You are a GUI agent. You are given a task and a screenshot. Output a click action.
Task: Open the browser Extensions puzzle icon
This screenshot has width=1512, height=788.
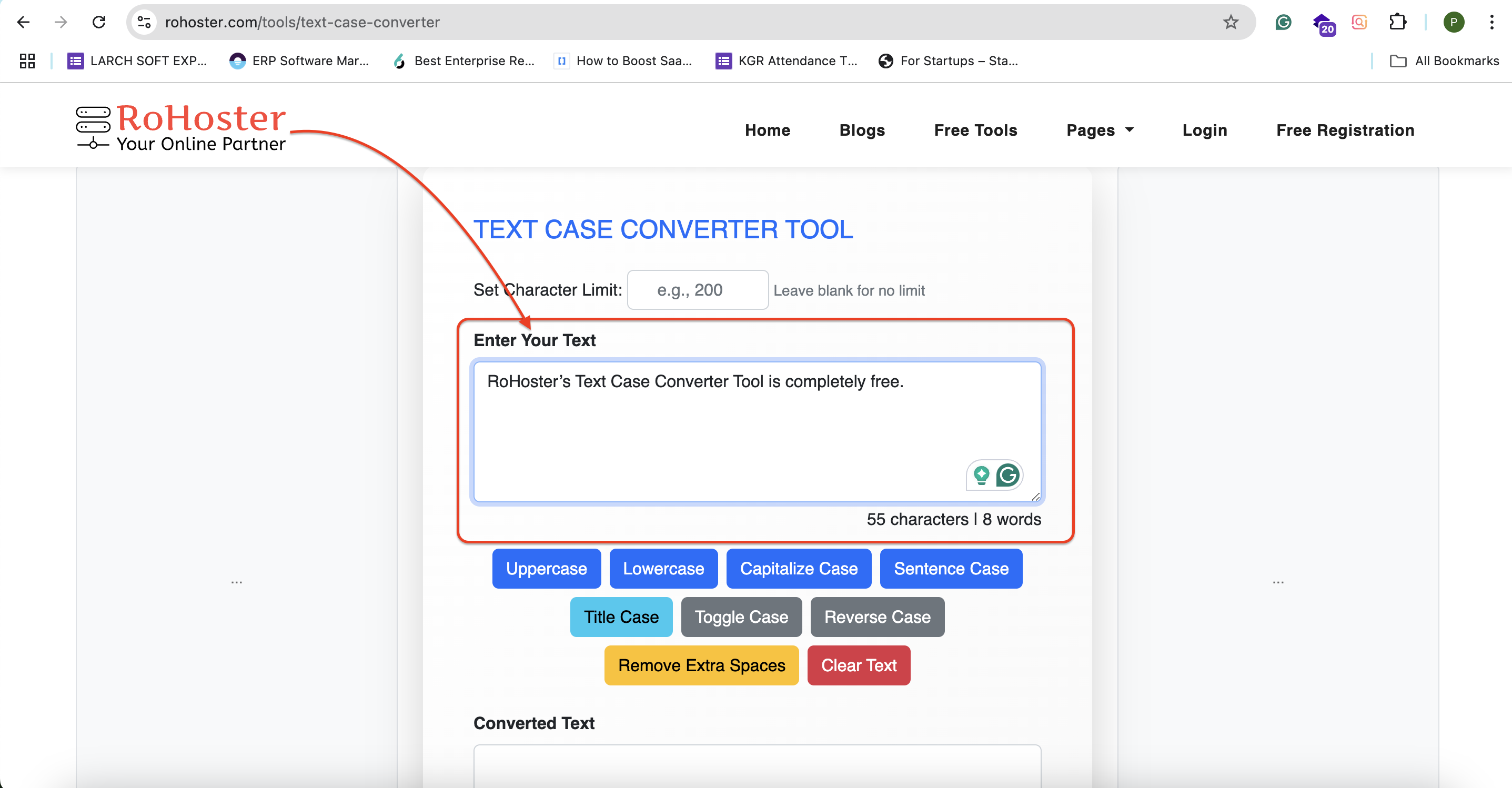pyautogui.click(x=1397, y=22)
